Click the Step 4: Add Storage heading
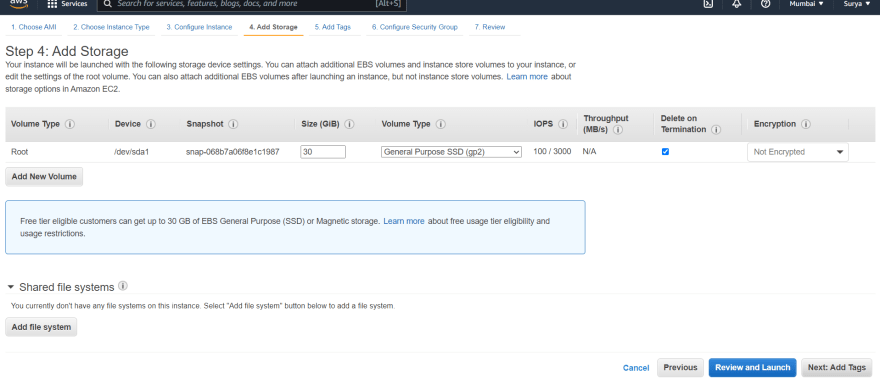 pos(67,52)
